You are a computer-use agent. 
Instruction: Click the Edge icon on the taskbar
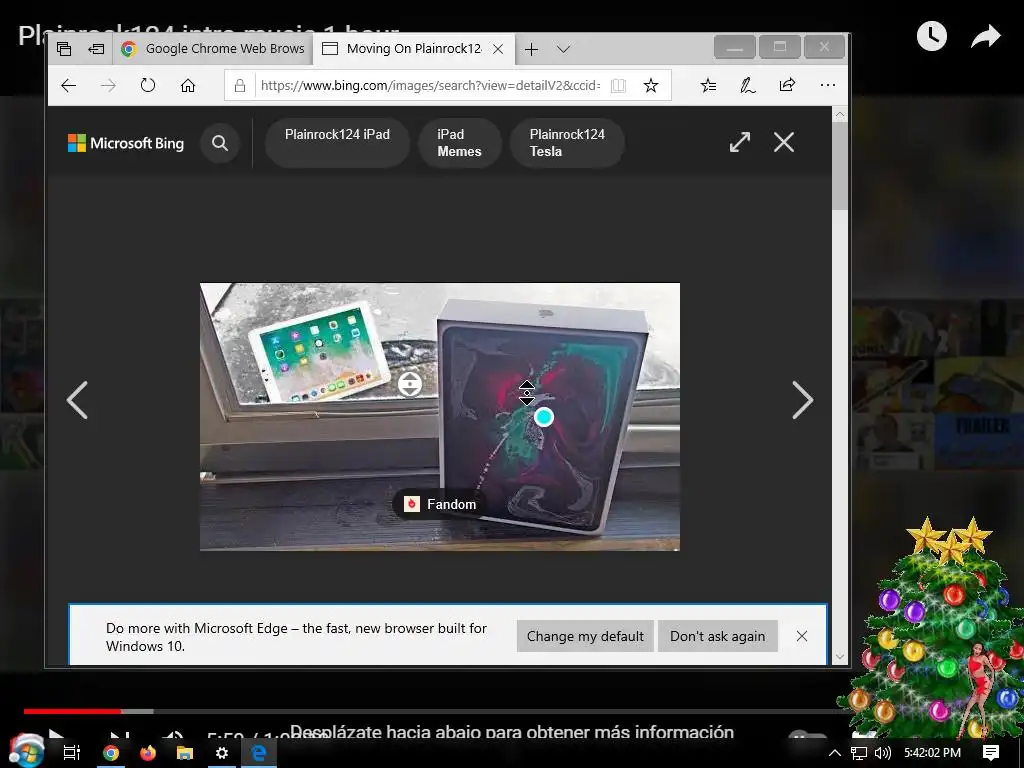point(259,753)
